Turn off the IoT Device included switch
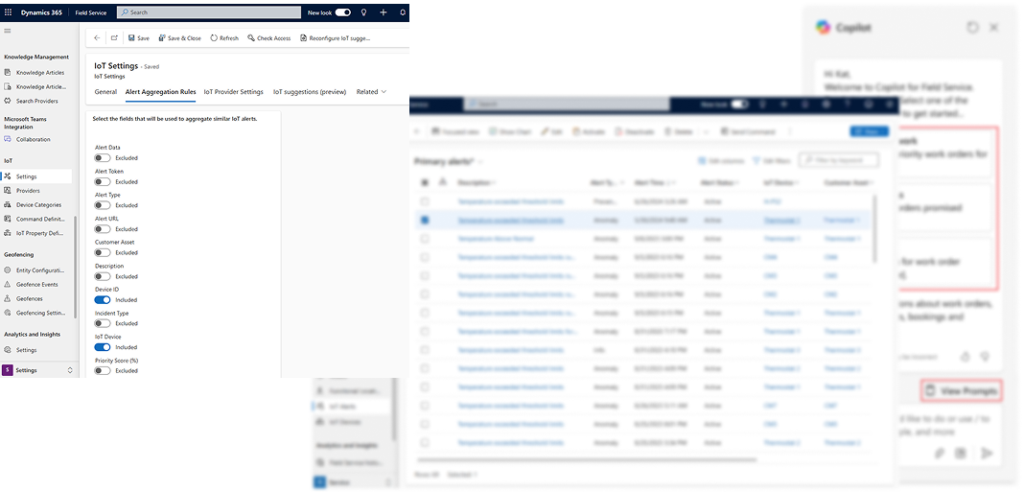The height and width of the screenshot is (492, 1024). pos(103,347)
